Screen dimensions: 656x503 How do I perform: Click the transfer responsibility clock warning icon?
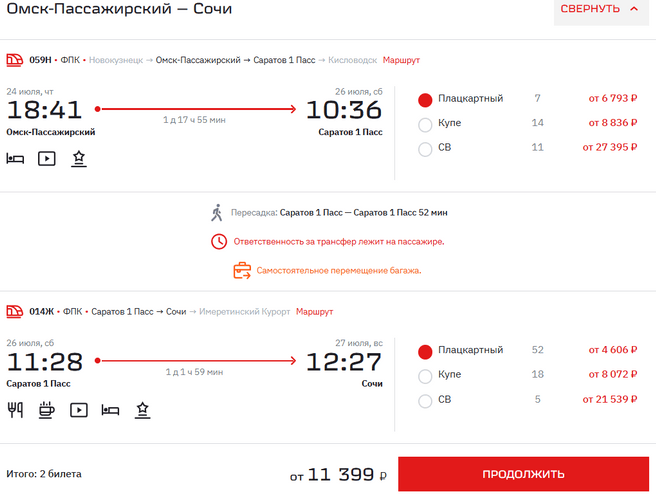tap(218, 241)
